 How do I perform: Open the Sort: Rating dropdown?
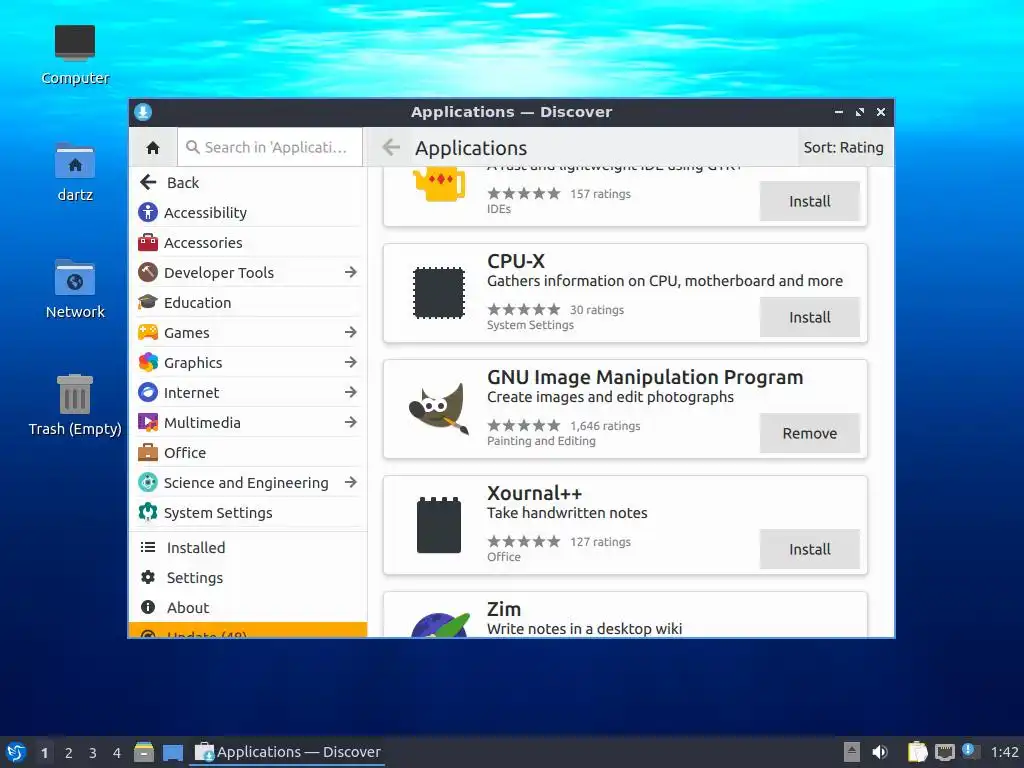click(843, 148)
